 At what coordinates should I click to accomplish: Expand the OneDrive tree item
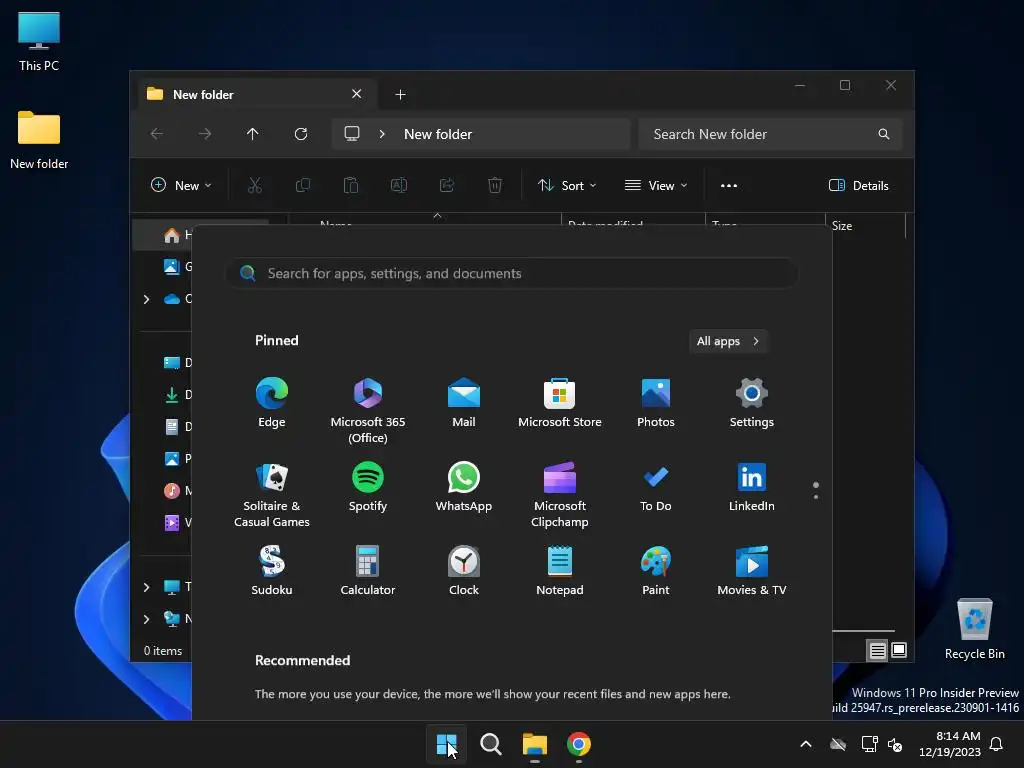pyautogui.click(x=146, y=299)
